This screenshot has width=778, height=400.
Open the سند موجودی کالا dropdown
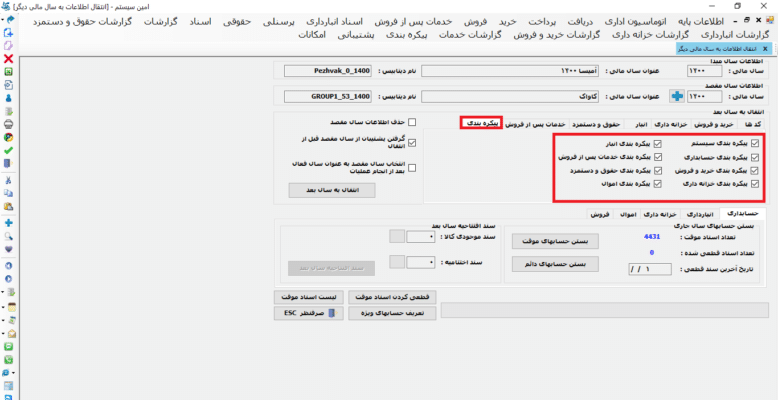pos(431,237)
